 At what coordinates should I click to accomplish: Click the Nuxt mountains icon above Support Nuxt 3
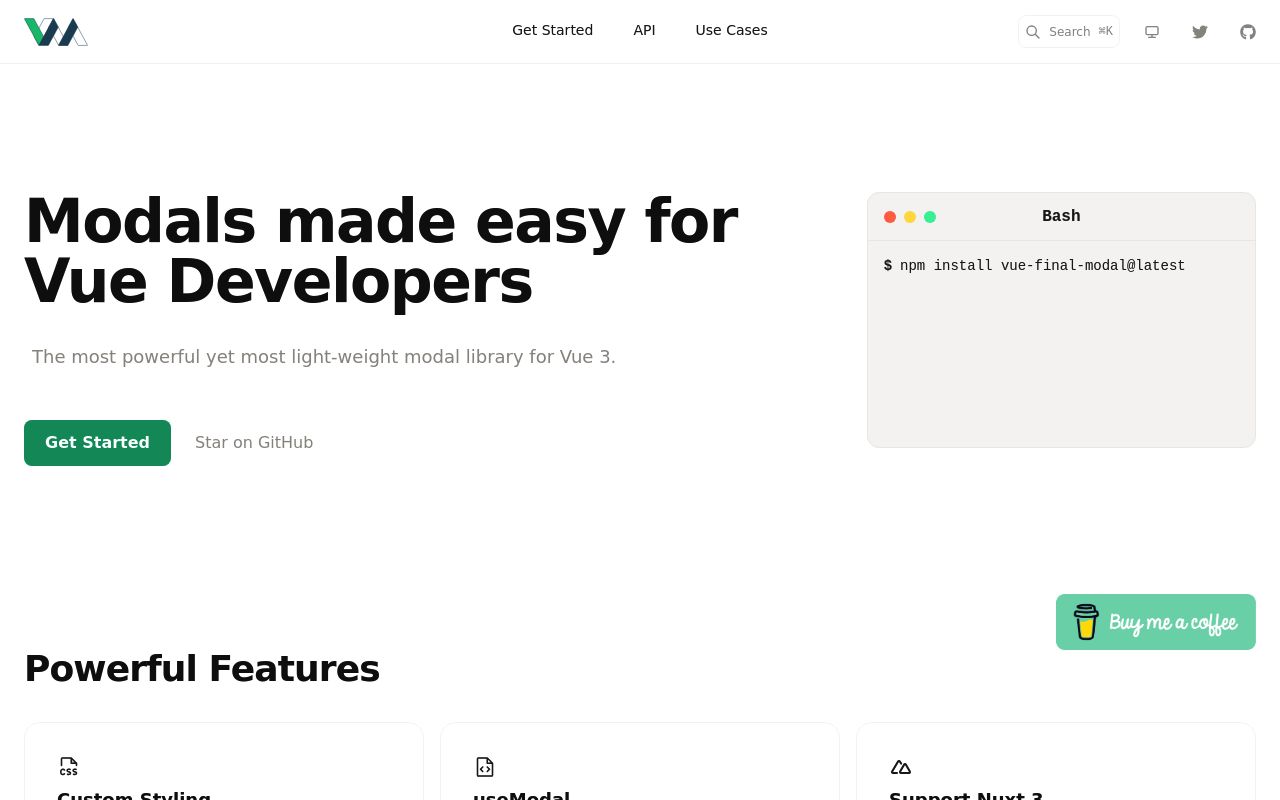point(901,766)
